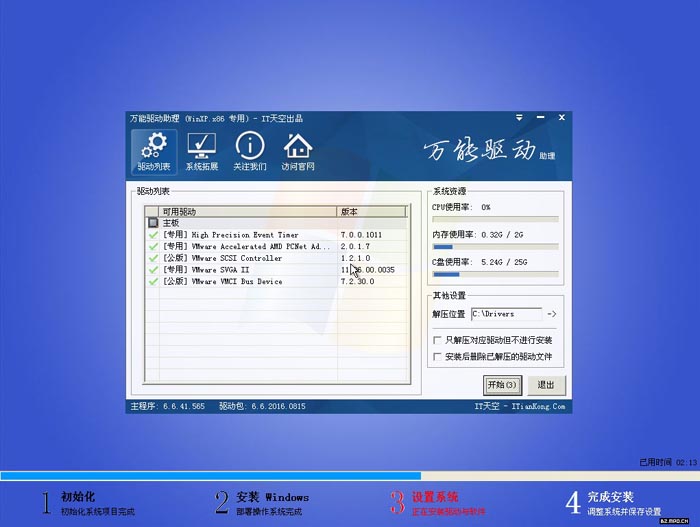The width and height of the screenshot is (700, 527).
Task: Click the C盘使用率 usage progress bar
Action: click(x=495, y=274)
